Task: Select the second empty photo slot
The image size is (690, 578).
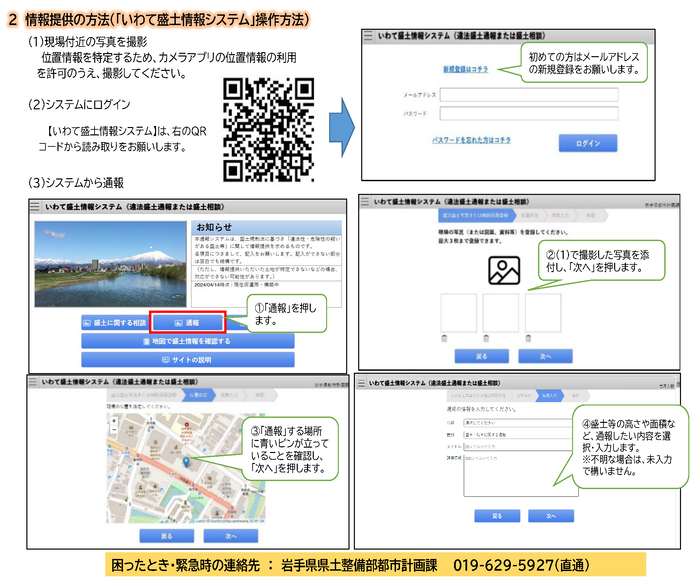Action: pyautogui.click(x=501, y=313)
